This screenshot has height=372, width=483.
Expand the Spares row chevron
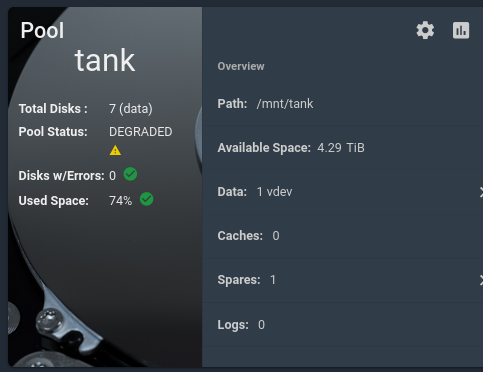[481, 280]
